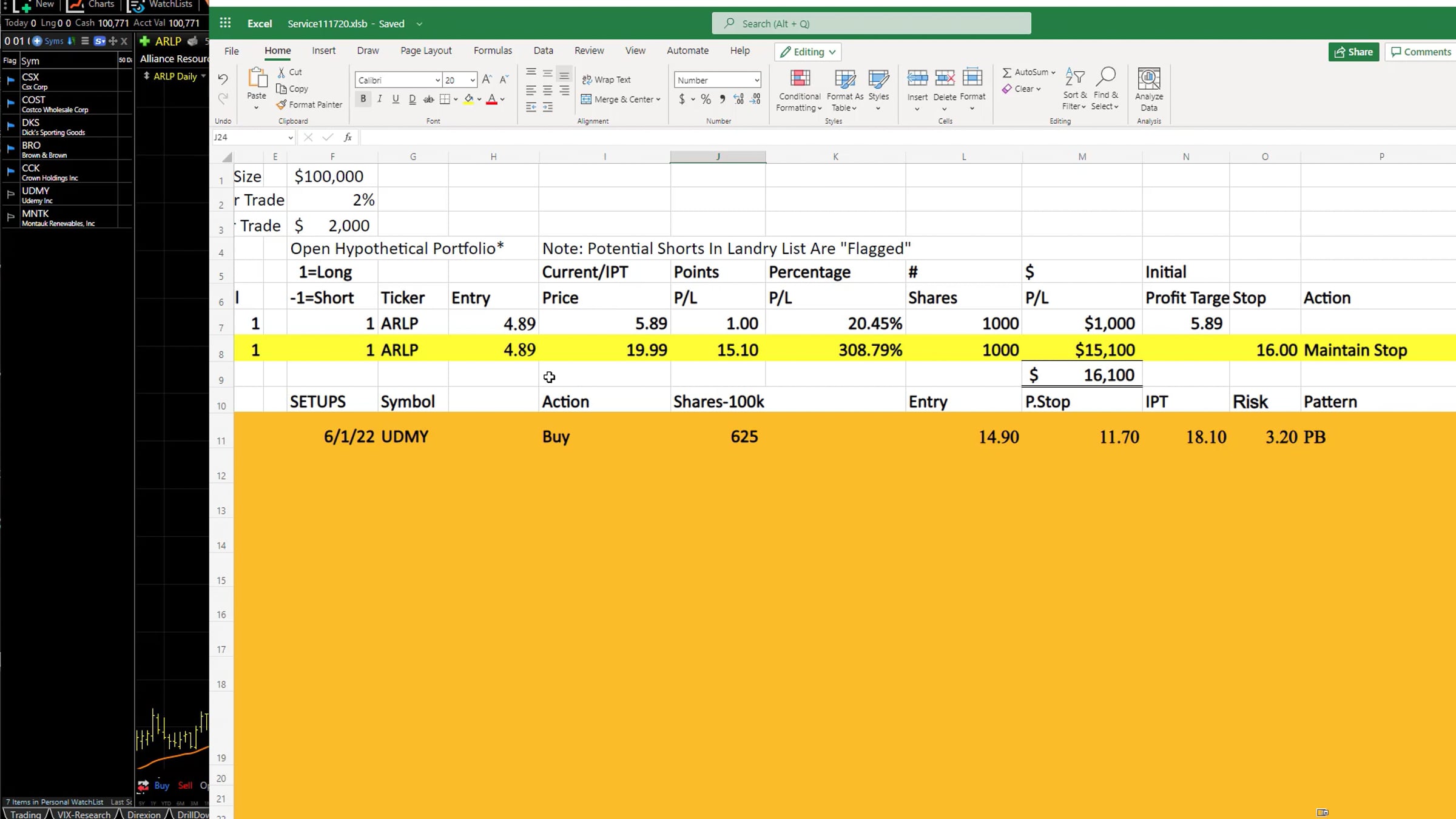This screenshot has height=819, width=1456.
Task: Open the Comments pane
Action: [1421, 52]
